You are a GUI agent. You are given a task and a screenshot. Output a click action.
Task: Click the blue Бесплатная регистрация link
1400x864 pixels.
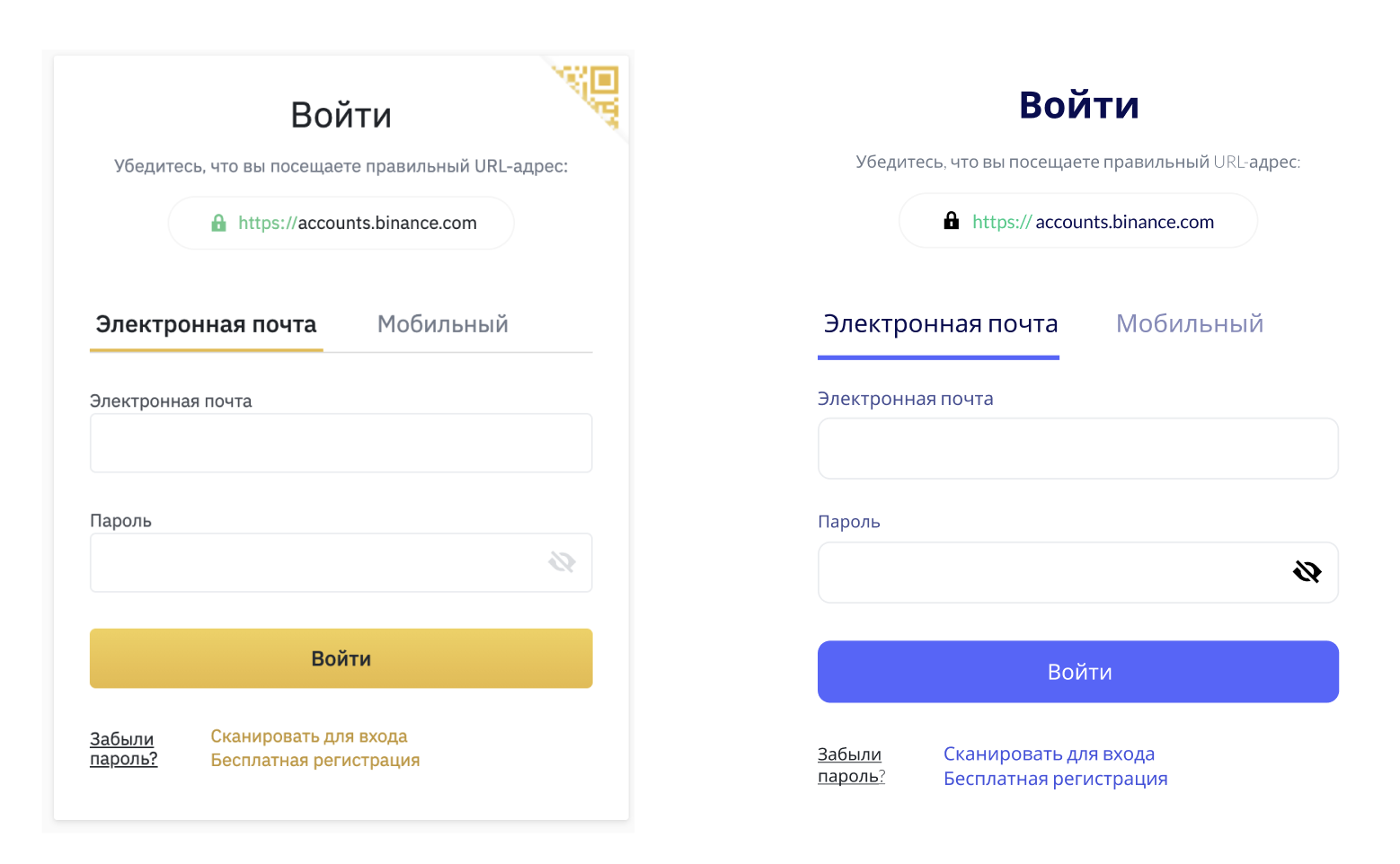(x=1055, y=779)
